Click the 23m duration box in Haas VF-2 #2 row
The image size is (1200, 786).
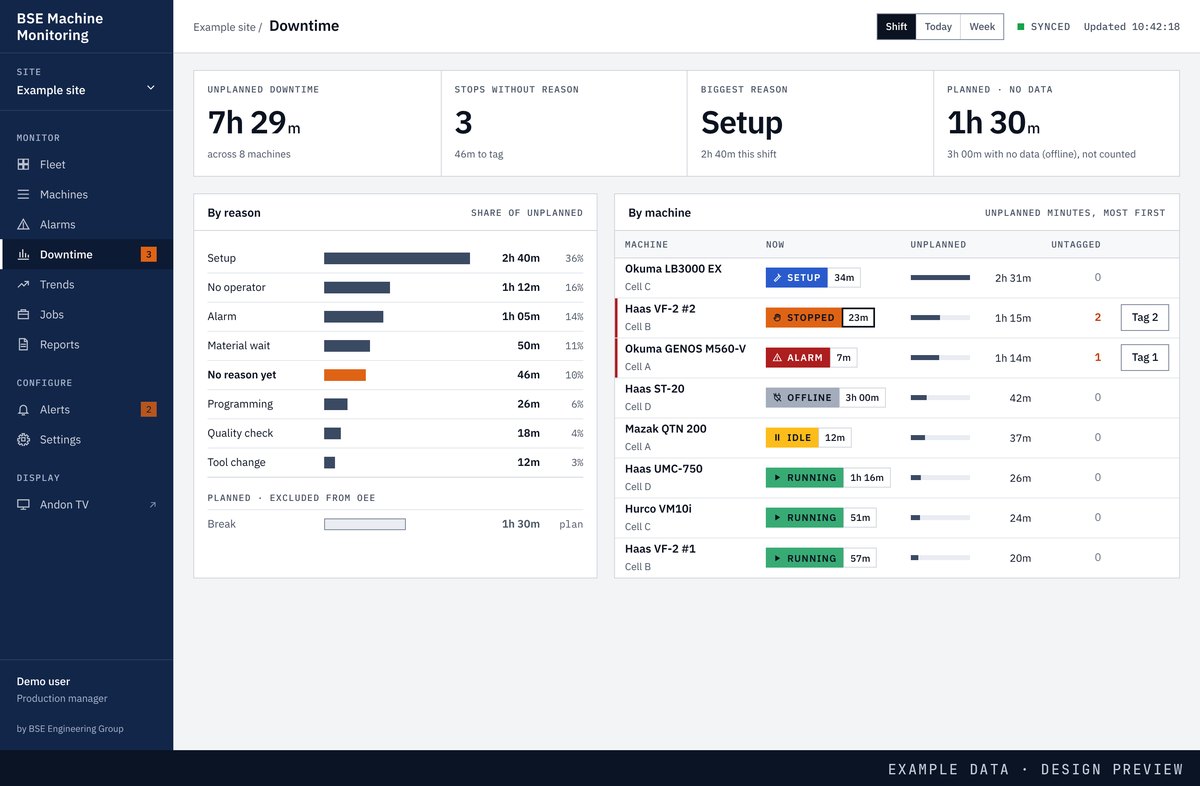coord(858,318)
